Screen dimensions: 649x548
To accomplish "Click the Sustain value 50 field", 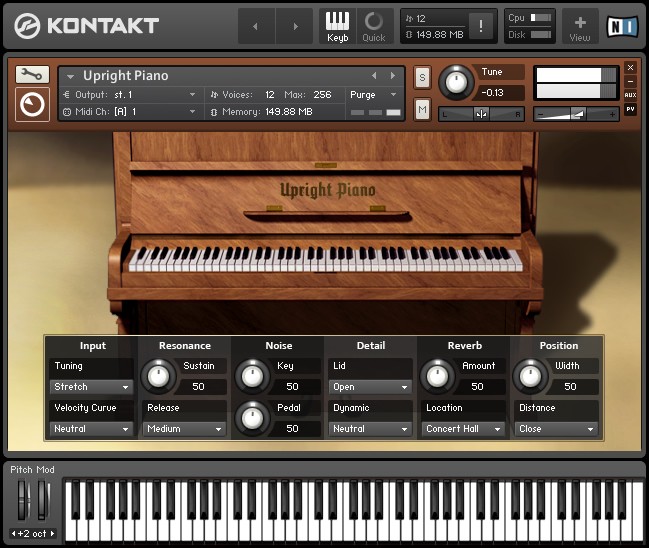I will [x=201, y=387].
